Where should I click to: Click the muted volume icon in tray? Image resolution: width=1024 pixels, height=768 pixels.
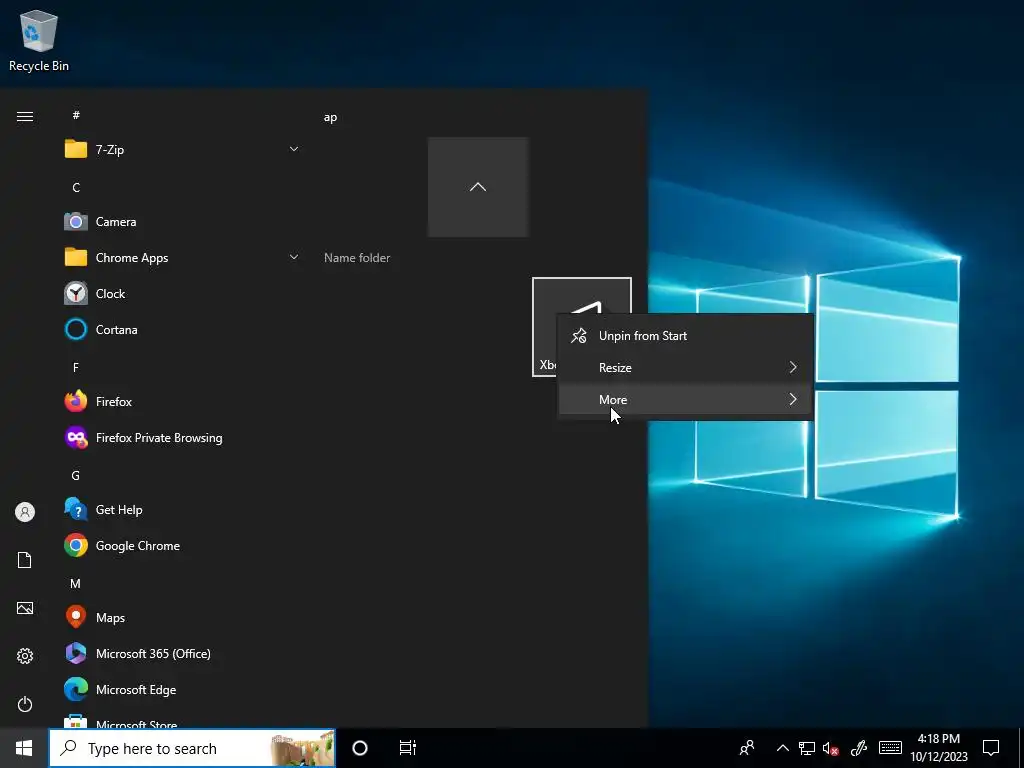tap(831, 748)
